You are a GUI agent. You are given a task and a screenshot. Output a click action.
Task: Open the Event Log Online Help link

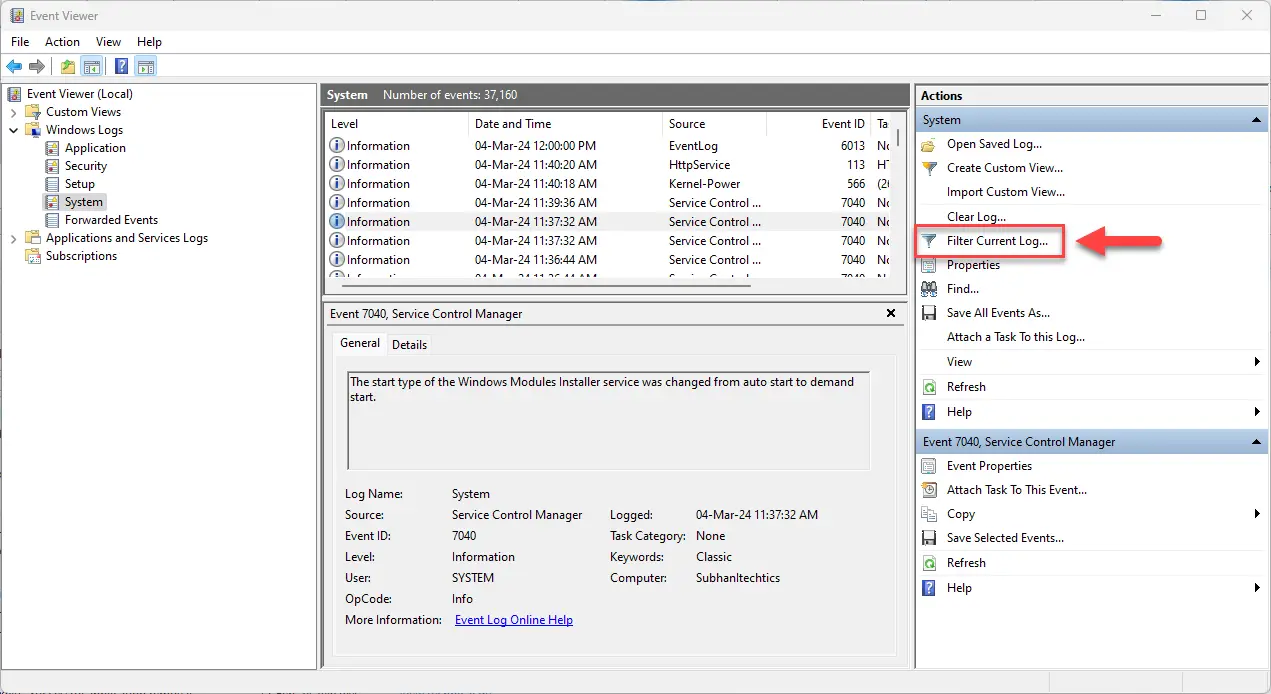click(x=513, y=620)
